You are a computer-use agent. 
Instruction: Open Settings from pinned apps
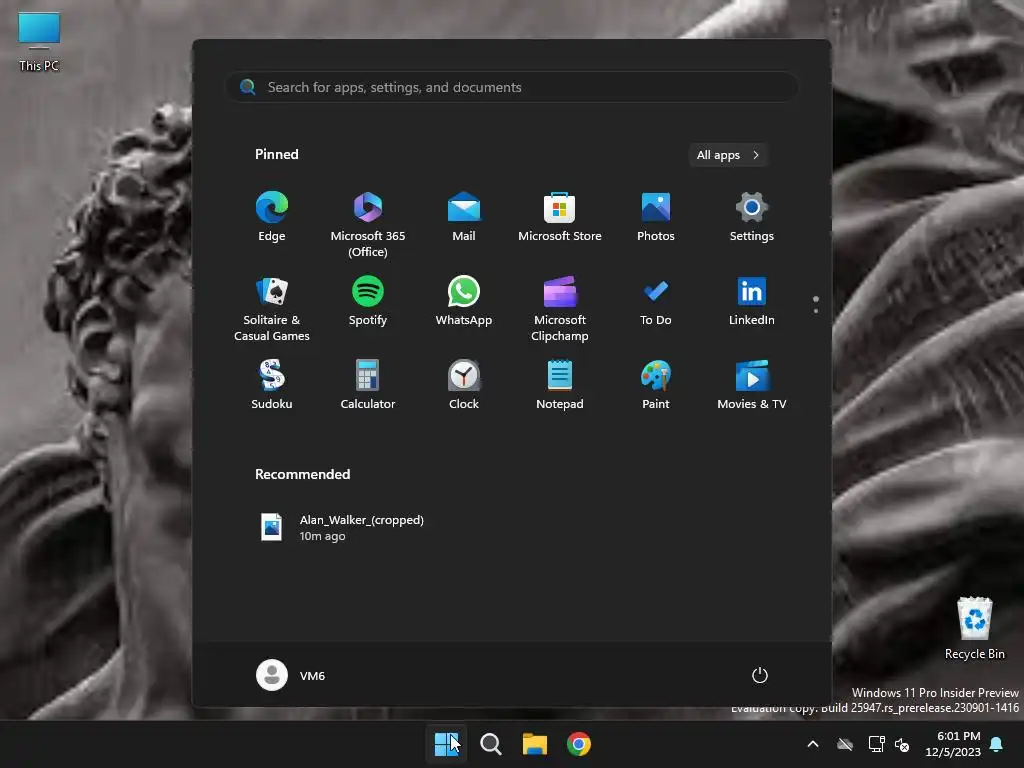[x=752, y=217]
